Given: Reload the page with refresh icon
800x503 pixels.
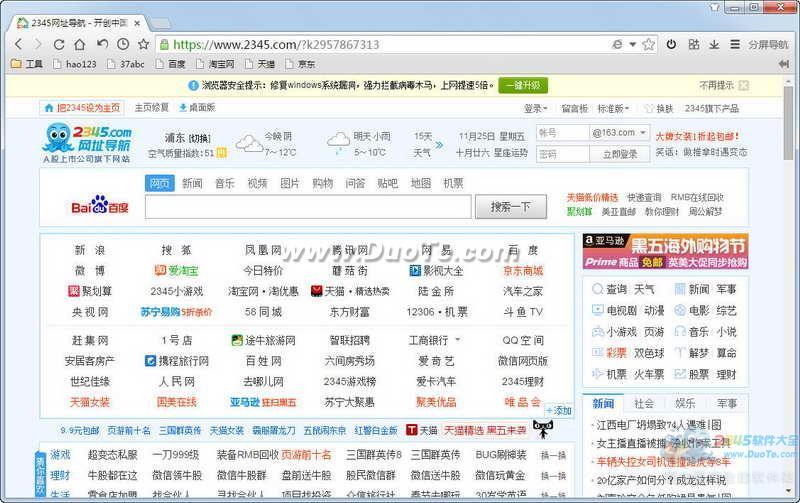Looking at the screenshot, I should (59, 44).
